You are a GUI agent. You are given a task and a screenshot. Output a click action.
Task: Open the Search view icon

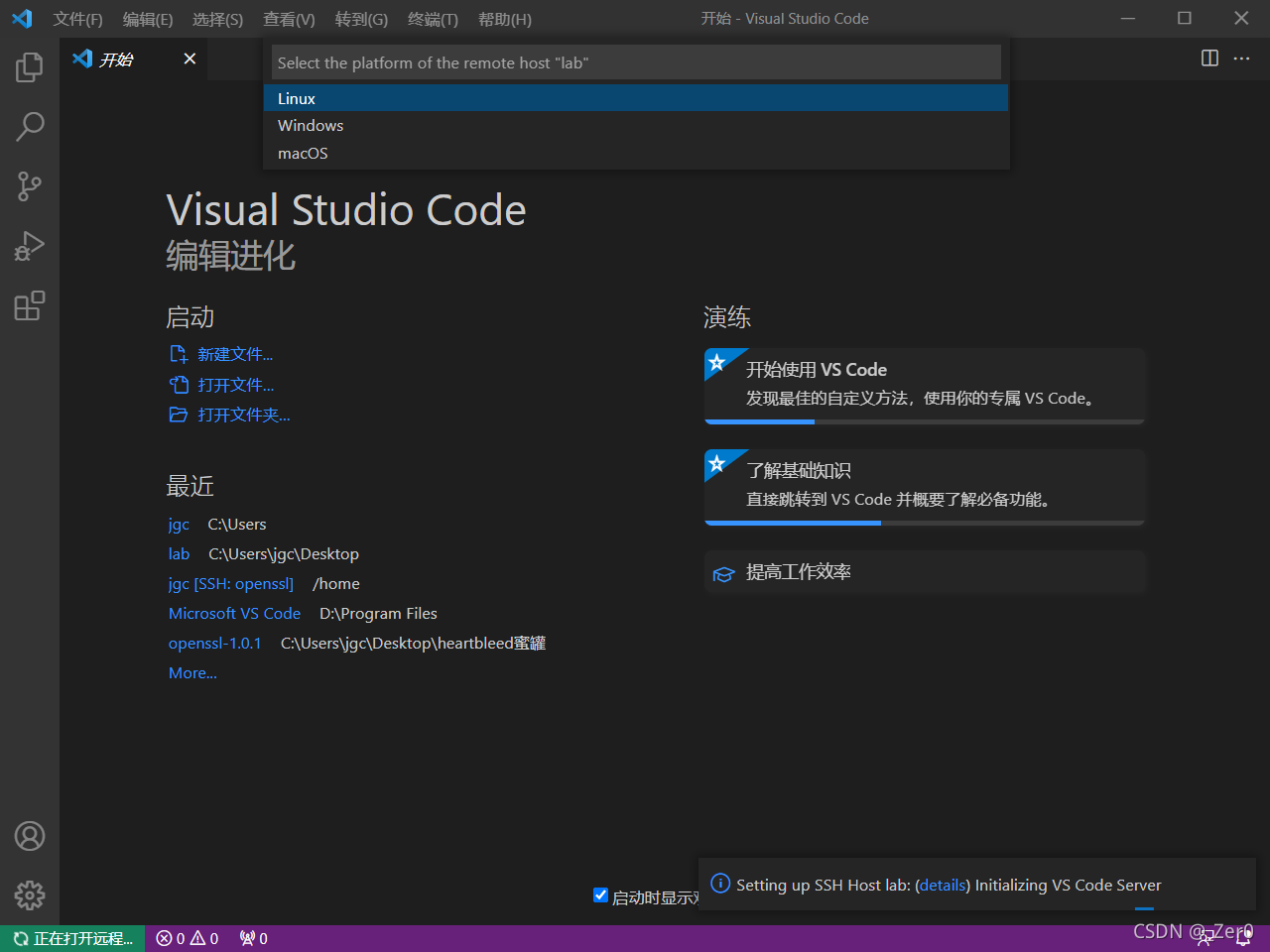[x=30, y=127]
